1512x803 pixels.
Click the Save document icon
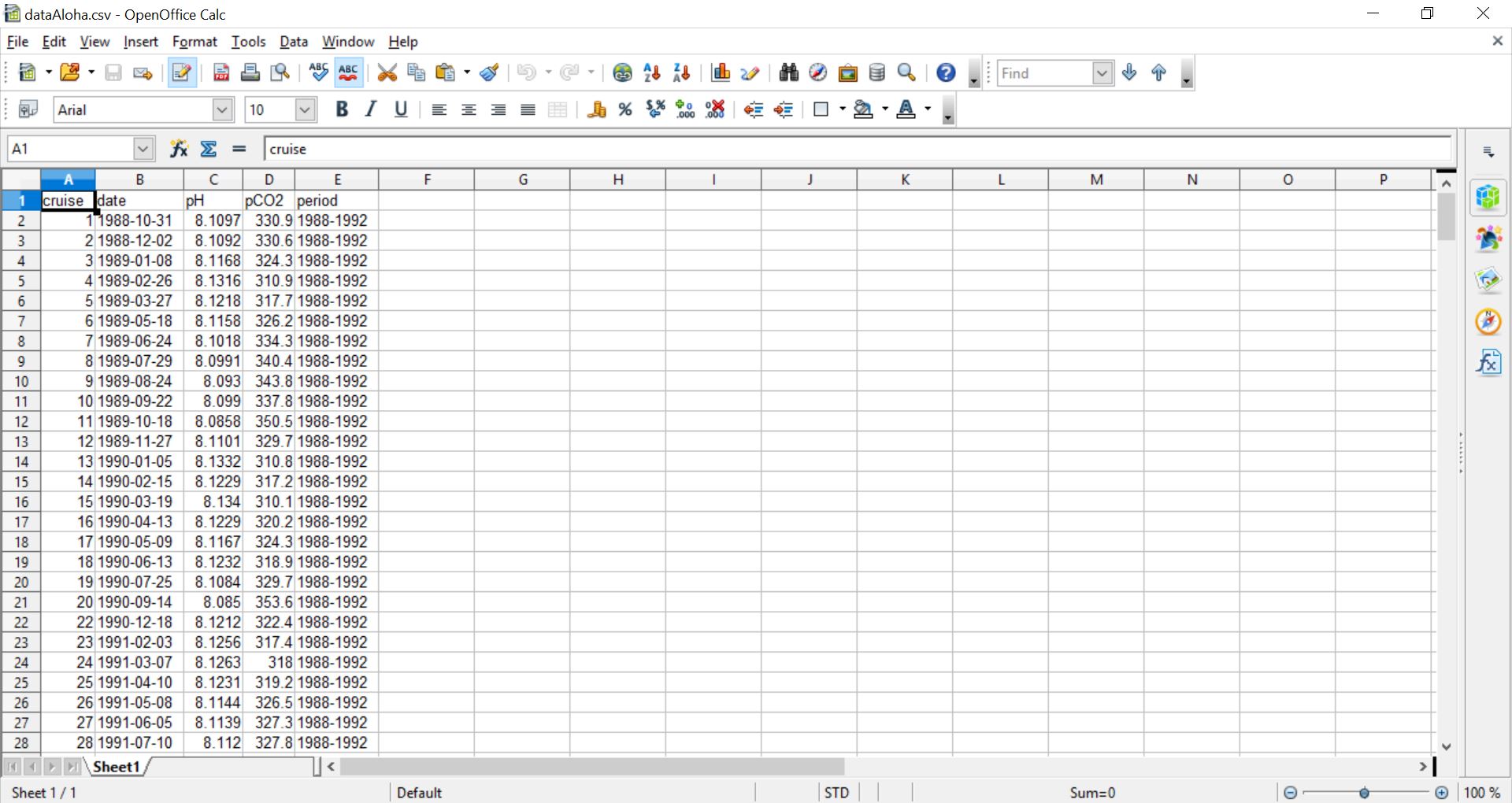113,72
